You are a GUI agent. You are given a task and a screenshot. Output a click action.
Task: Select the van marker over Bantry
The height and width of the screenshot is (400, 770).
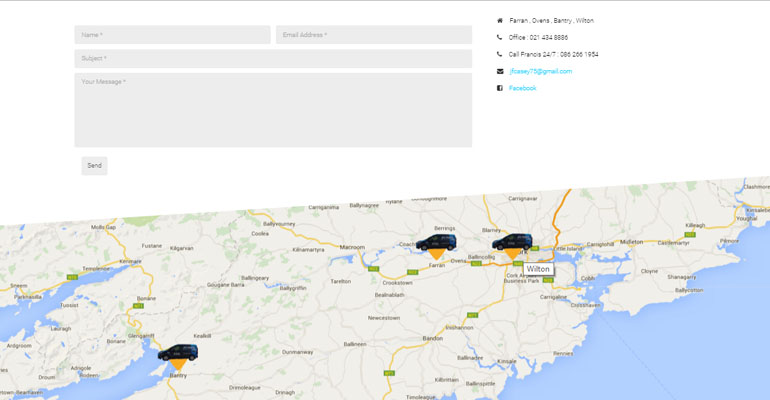(x=178, y=357)
